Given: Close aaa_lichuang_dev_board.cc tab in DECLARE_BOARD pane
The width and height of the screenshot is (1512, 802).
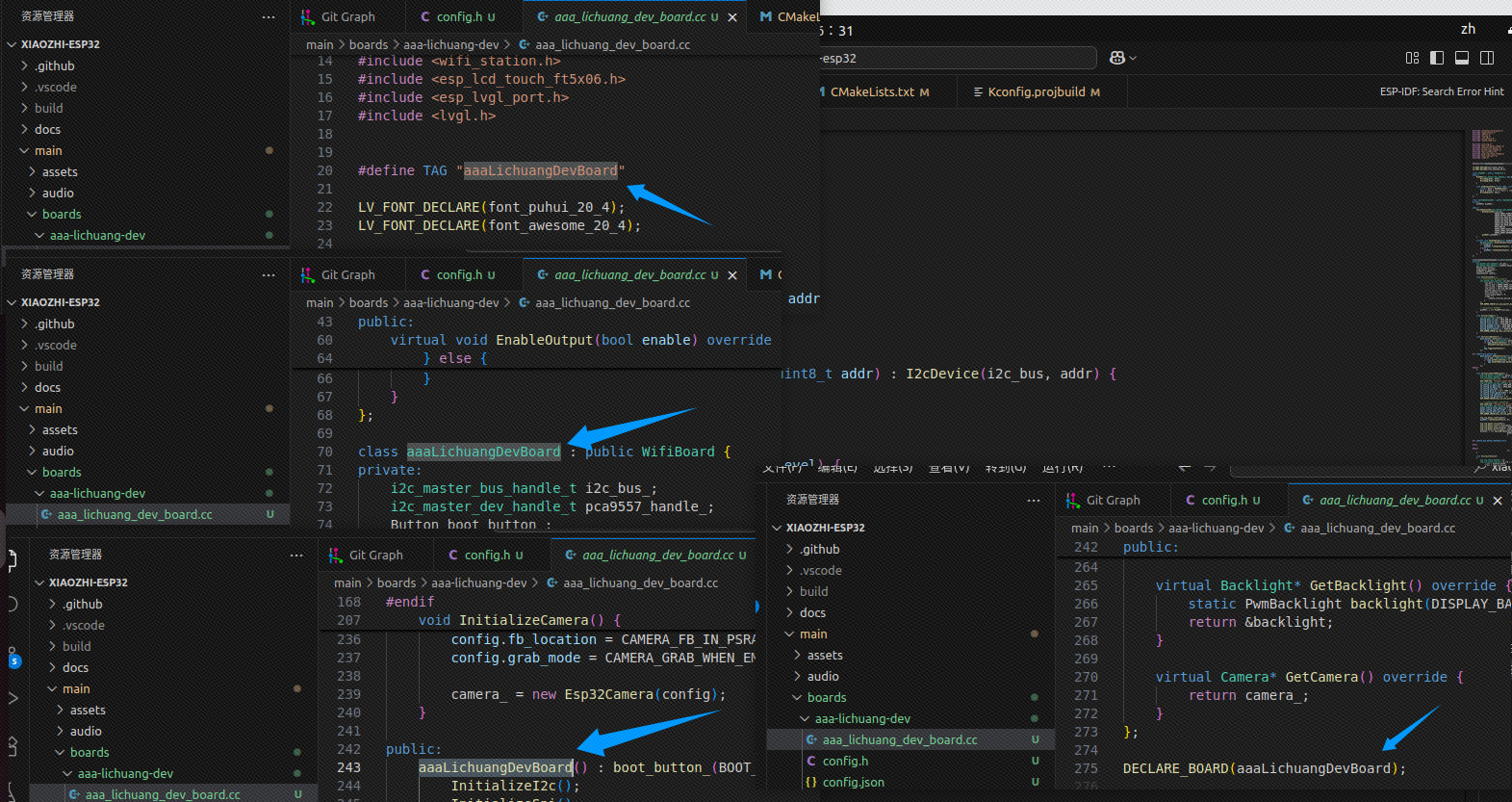Looking at the screenshot, I should click(x=1498, y=501).
